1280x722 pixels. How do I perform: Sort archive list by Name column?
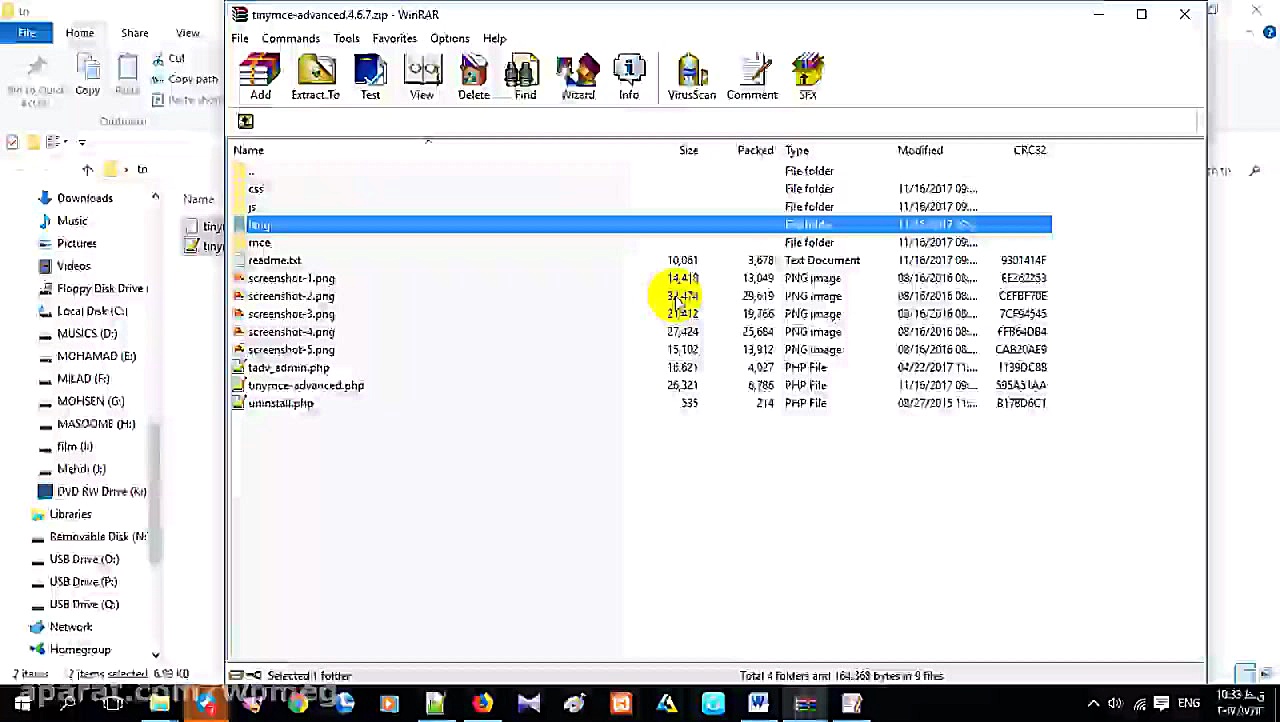tap(249, 150)
